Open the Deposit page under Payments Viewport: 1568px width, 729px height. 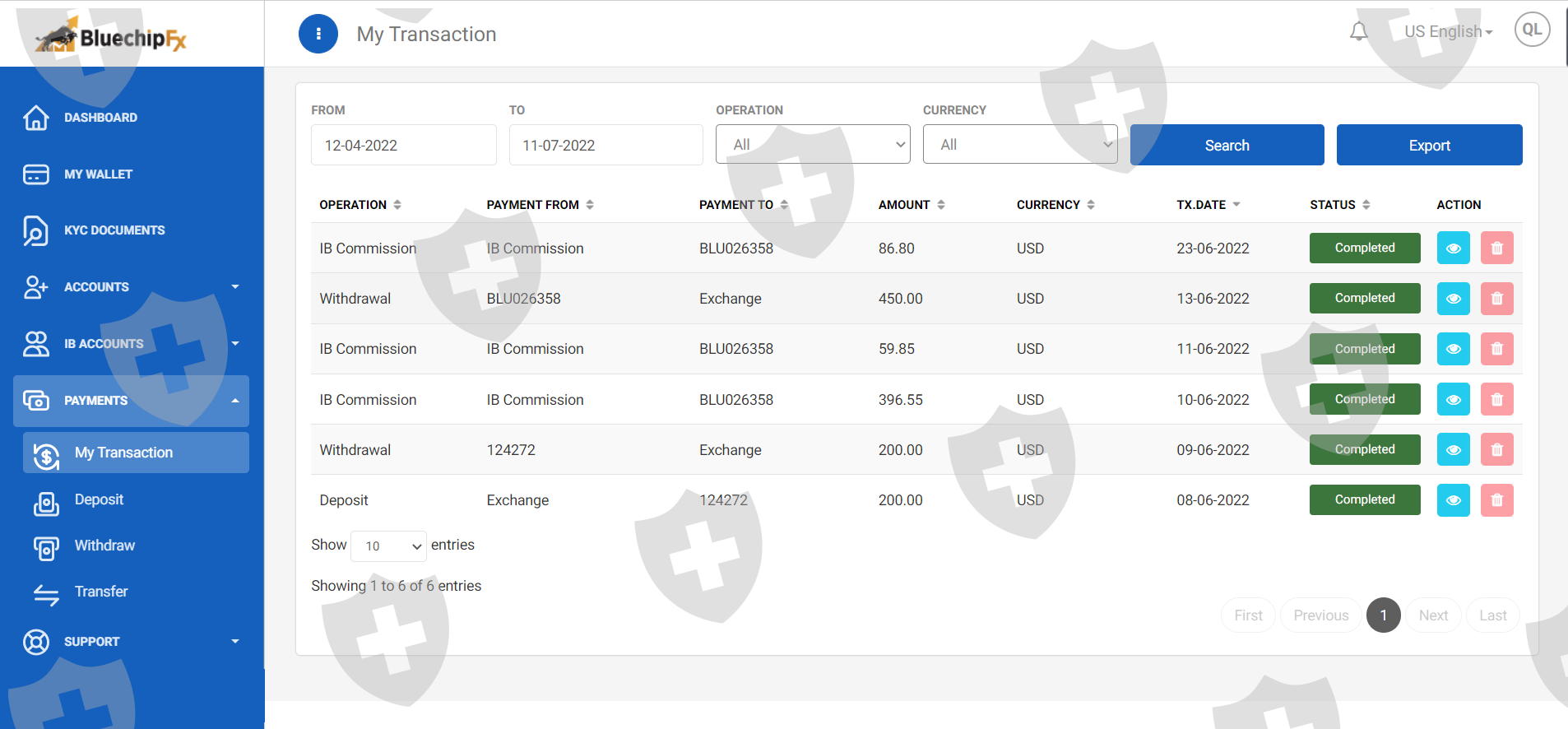point(99,500)
